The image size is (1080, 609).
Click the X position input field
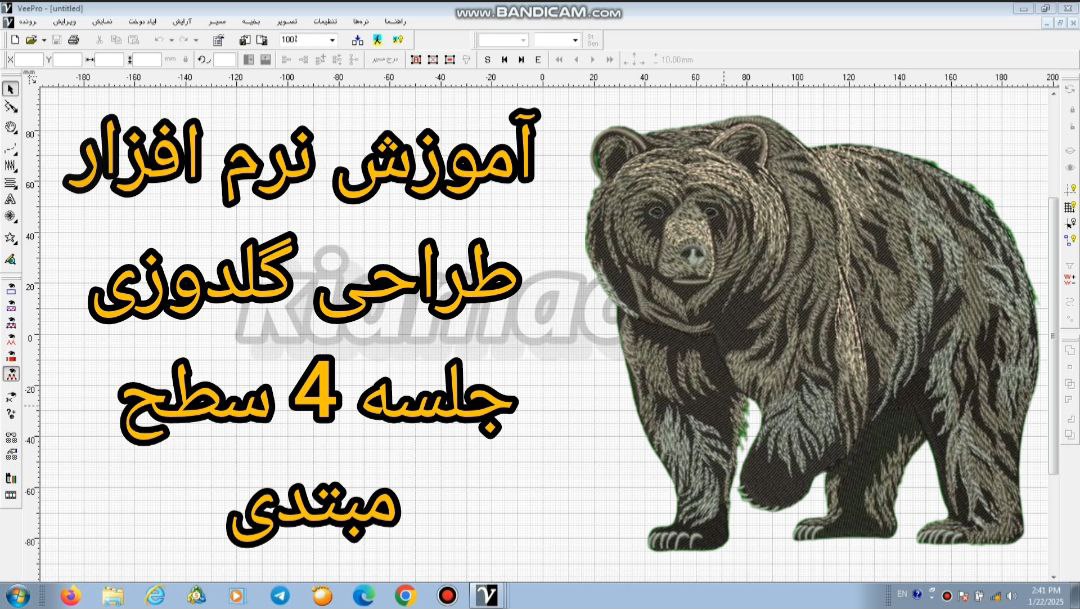[x=29, y=60]
